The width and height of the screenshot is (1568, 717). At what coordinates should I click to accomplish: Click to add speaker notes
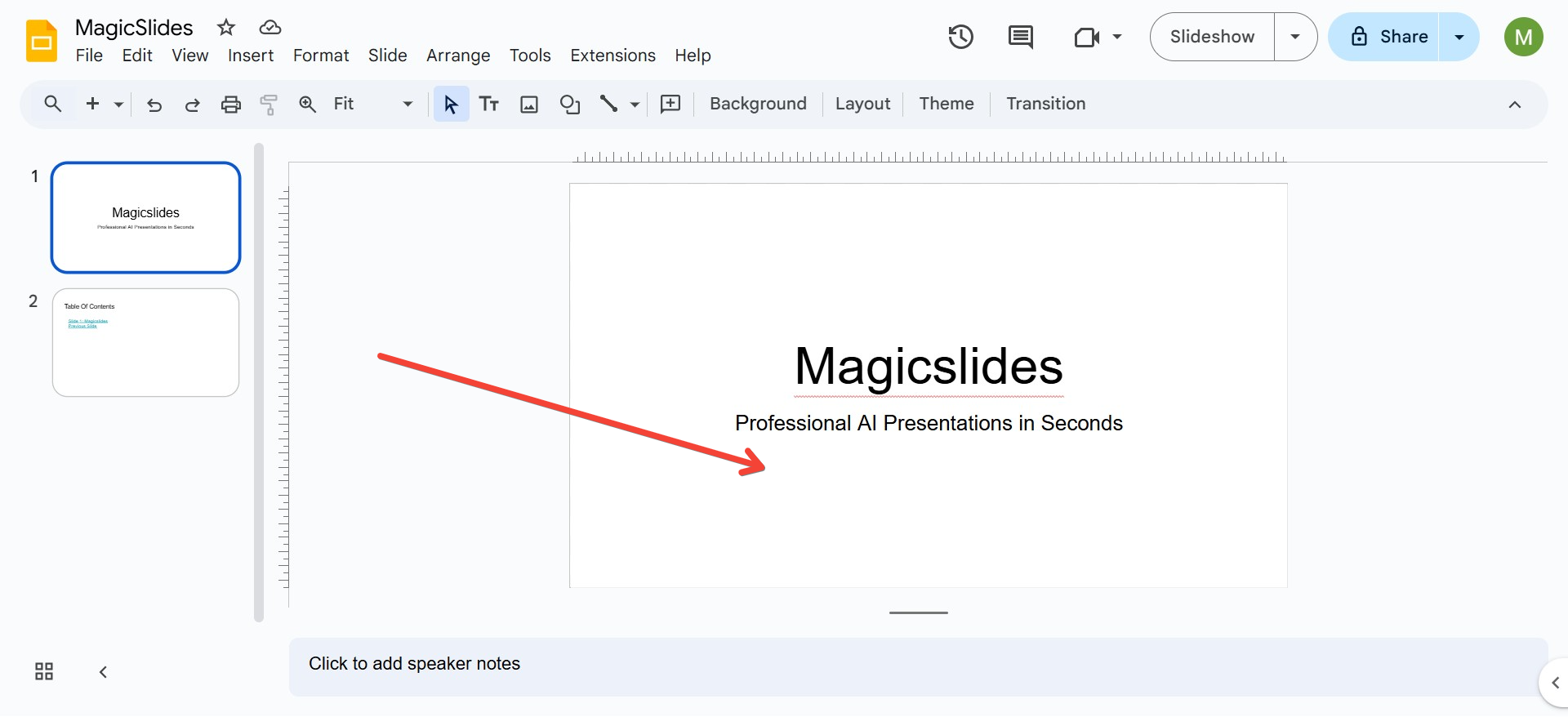pyautogui.click(x=918, y=666)
